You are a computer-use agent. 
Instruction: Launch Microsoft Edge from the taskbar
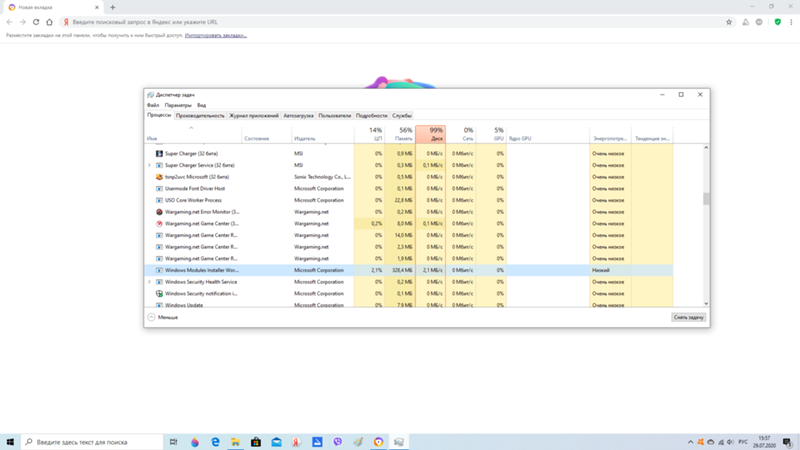[215, 442]
